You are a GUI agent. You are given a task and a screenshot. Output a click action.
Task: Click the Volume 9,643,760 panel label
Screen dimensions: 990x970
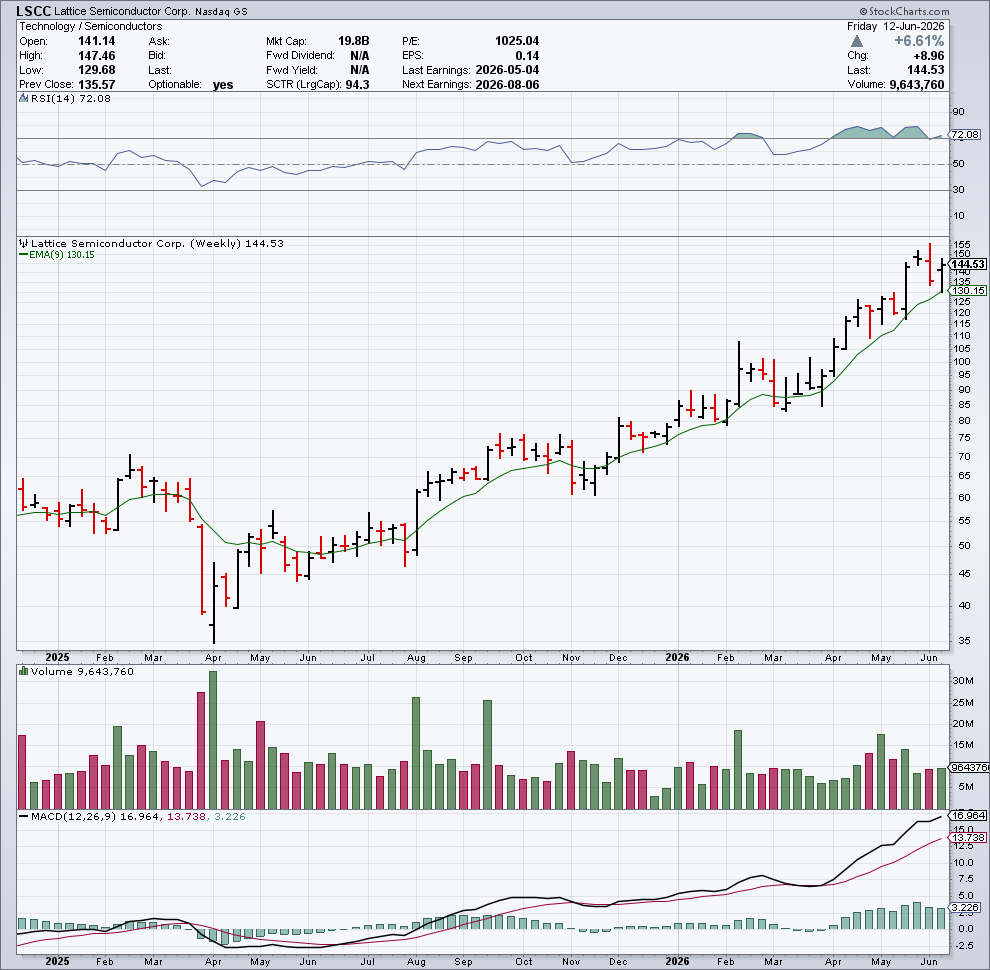(82, 671)
